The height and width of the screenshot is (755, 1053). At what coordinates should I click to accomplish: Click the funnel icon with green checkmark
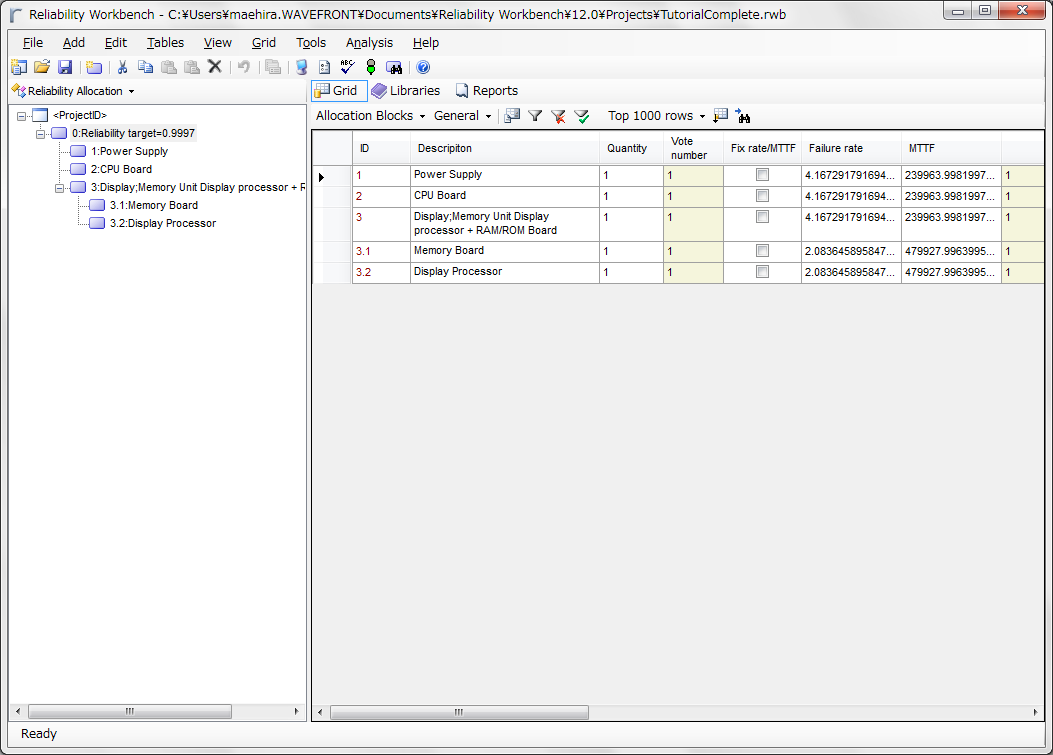(x=582, y=116)
